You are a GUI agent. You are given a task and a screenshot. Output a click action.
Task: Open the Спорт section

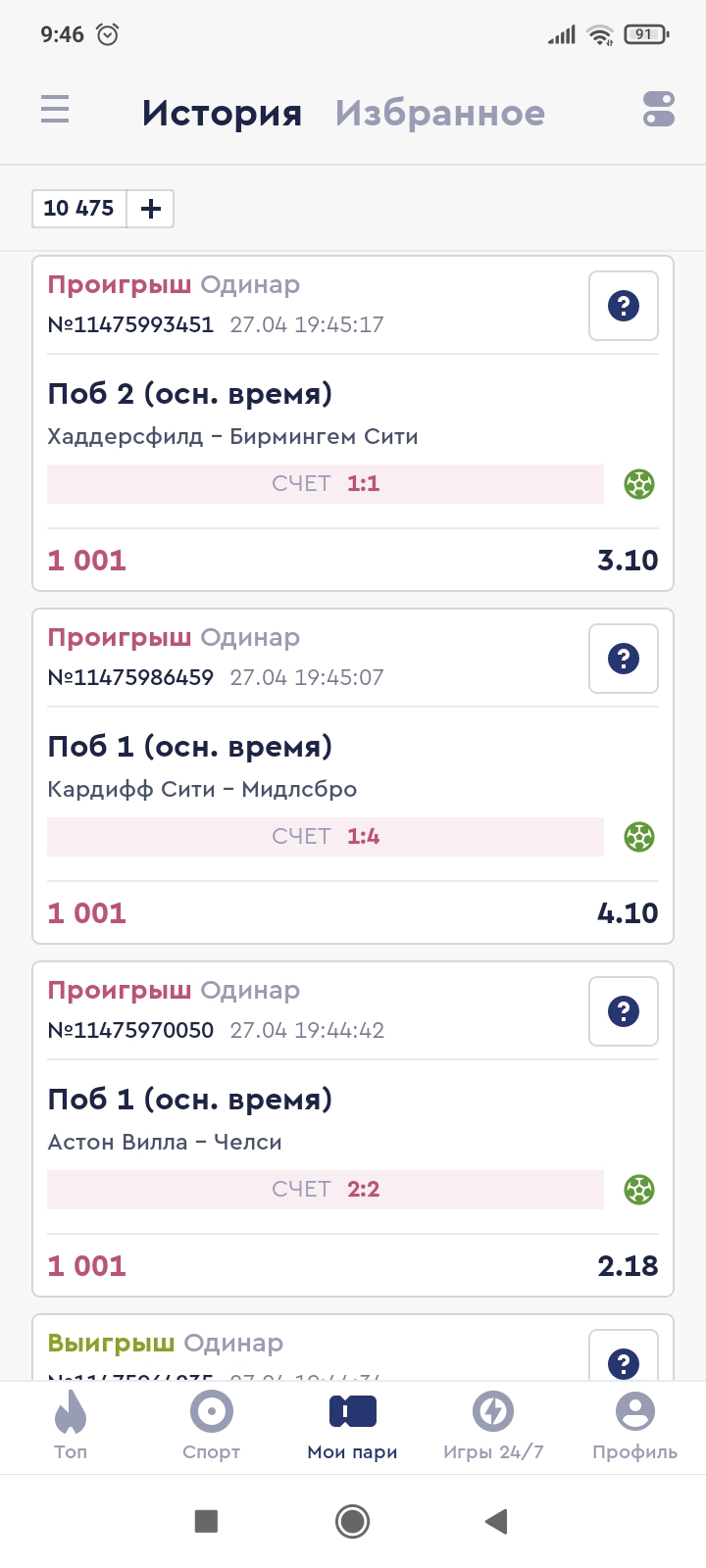[x=212, y=1427]
